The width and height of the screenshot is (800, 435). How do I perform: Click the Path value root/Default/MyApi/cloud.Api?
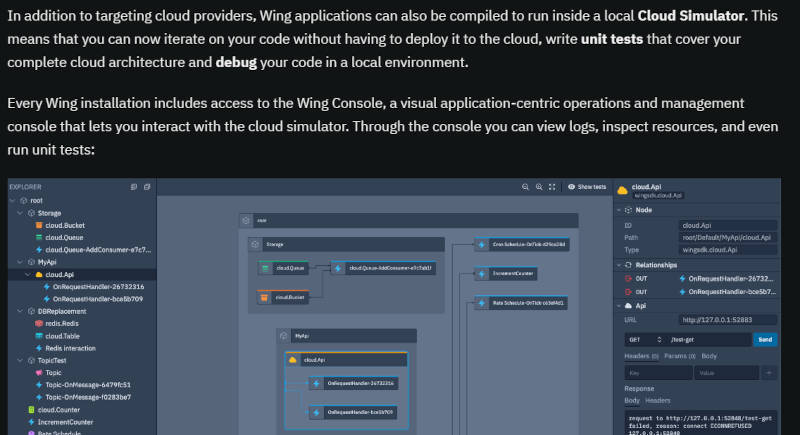click(x=728, y=238)
